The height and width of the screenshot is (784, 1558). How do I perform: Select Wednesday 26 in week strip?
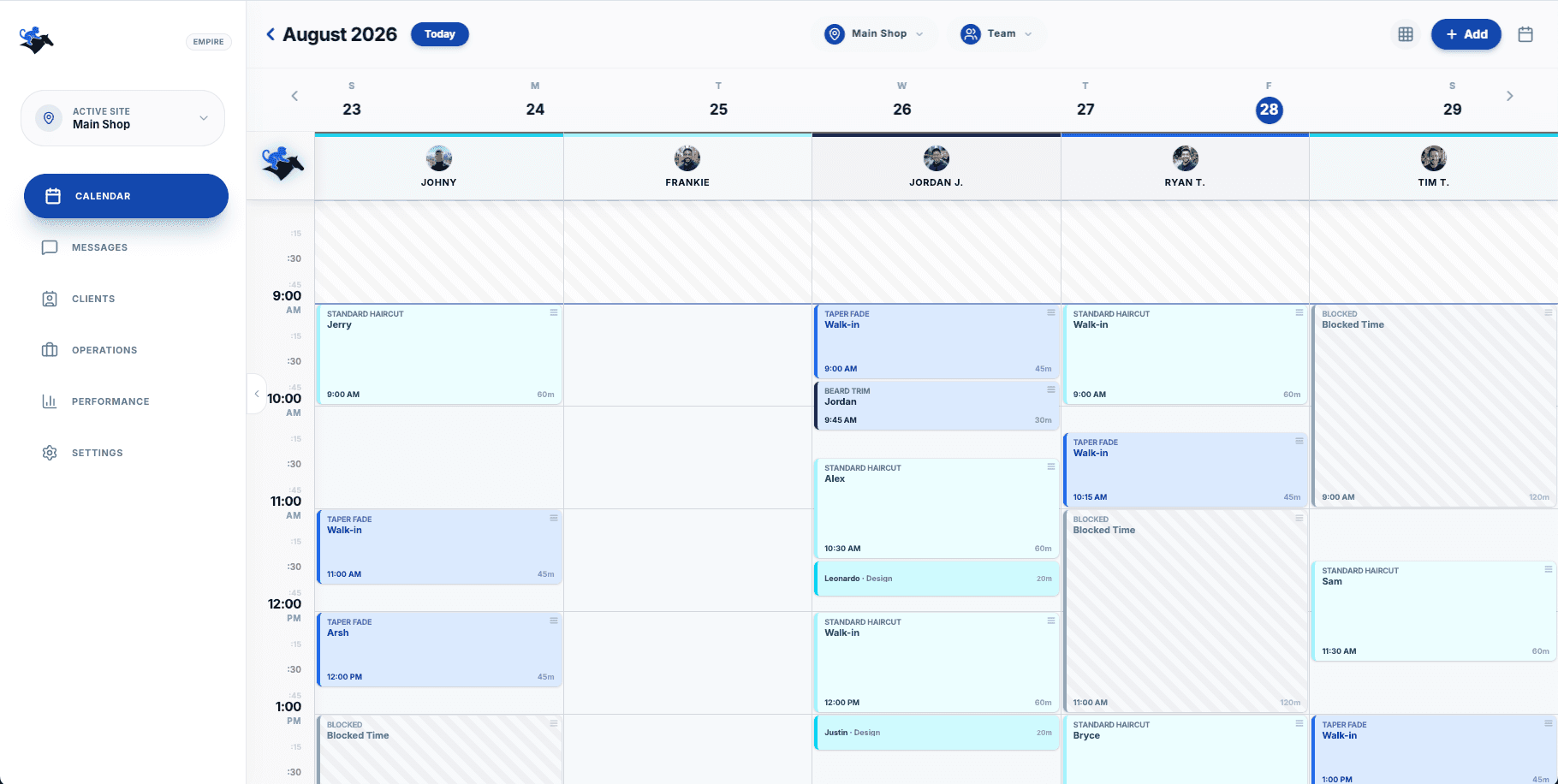pos(902,100)
